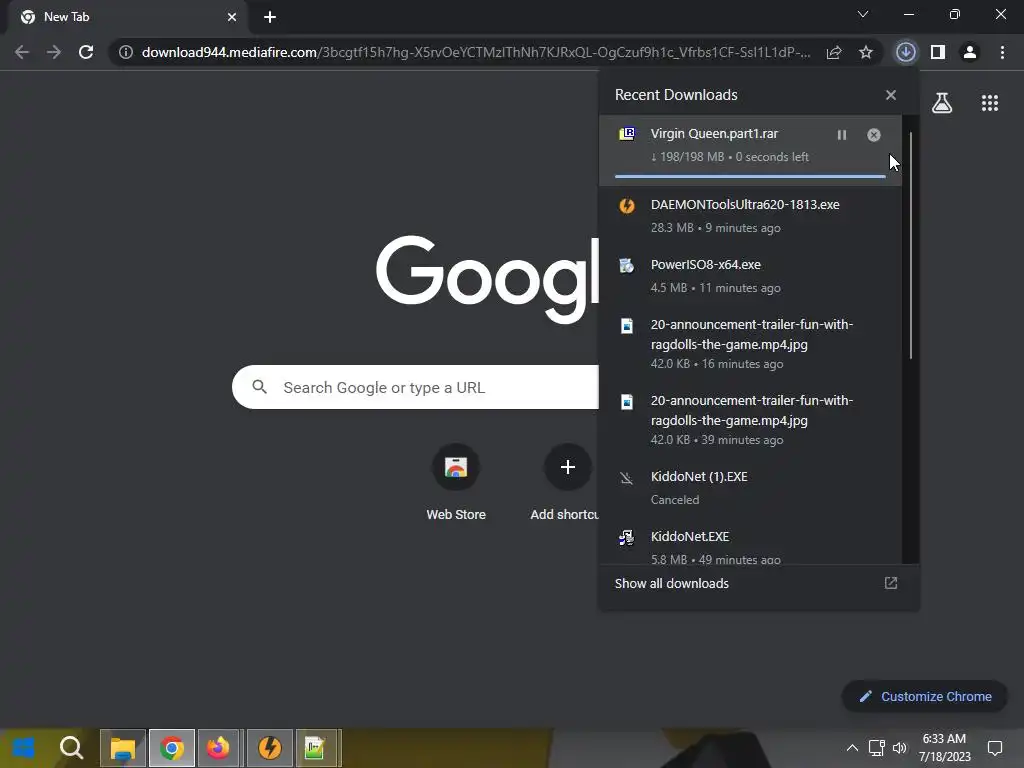The image size is (1024, 768).
Task: Open the Web Store shortcut
Action: tap(456, 483)
